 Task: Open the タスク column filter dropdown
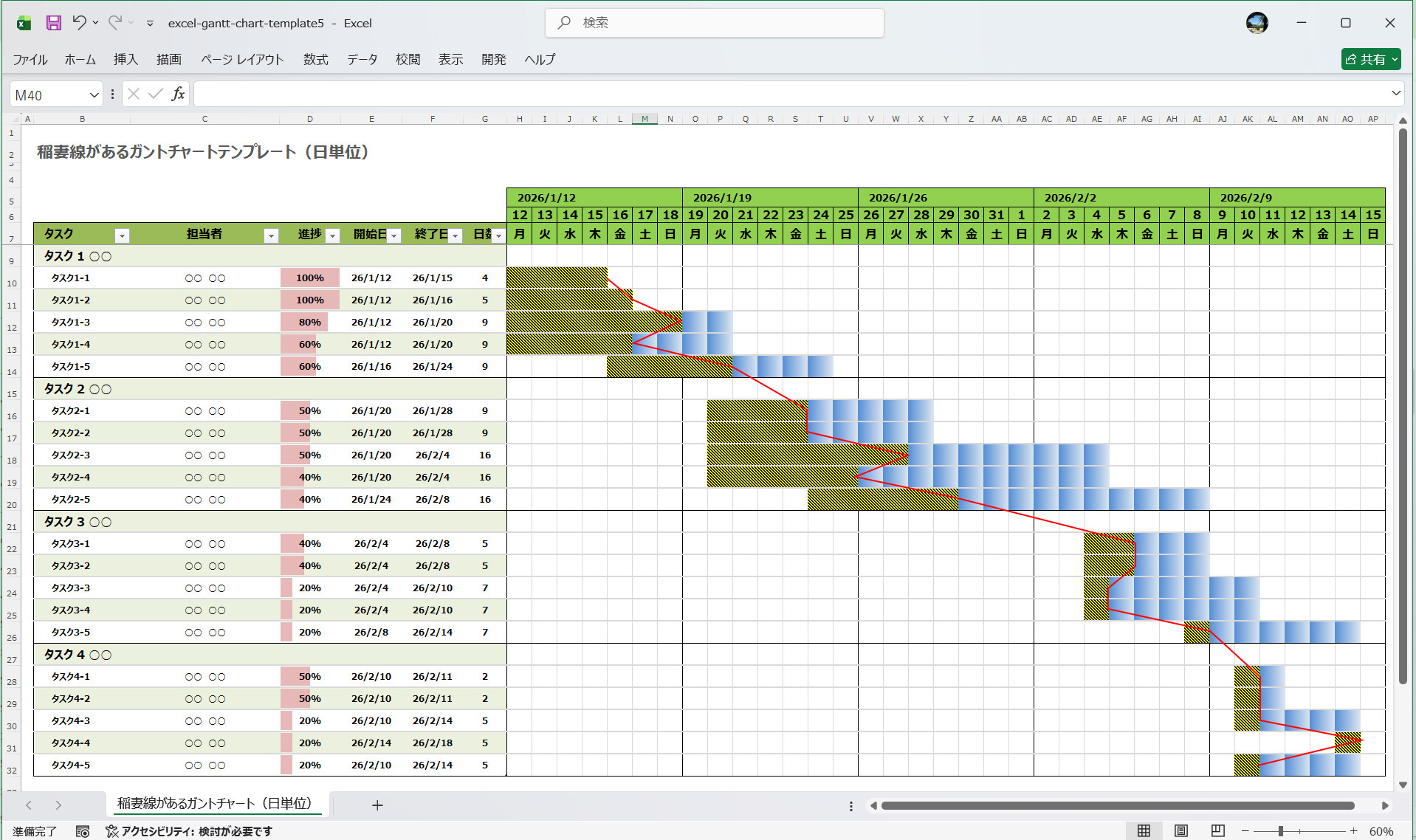[x=123, y=235]
